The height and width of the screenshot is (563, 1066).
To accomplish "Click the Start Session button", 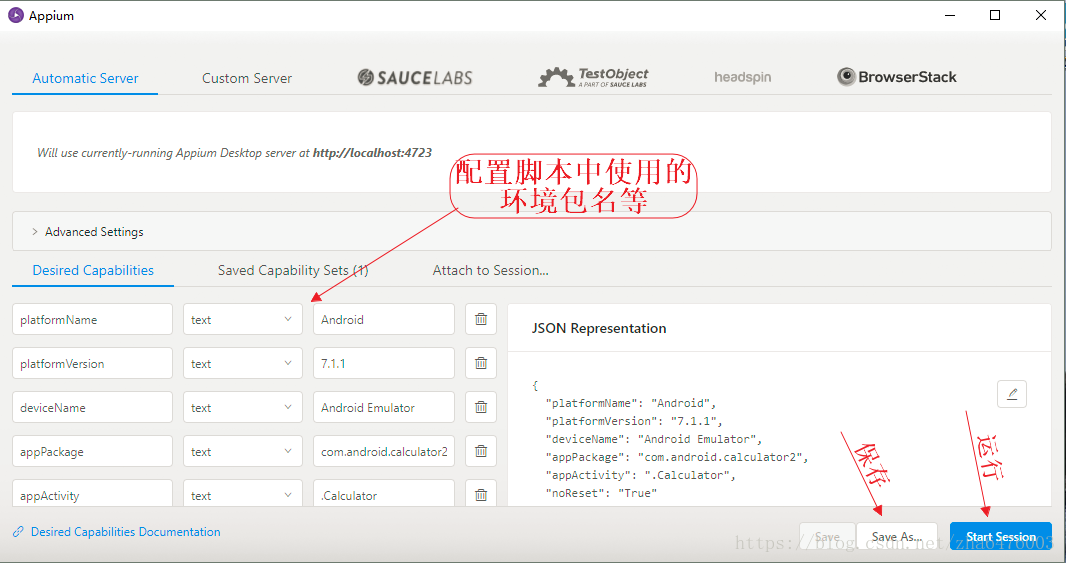I will click(x=1001, y=536).
